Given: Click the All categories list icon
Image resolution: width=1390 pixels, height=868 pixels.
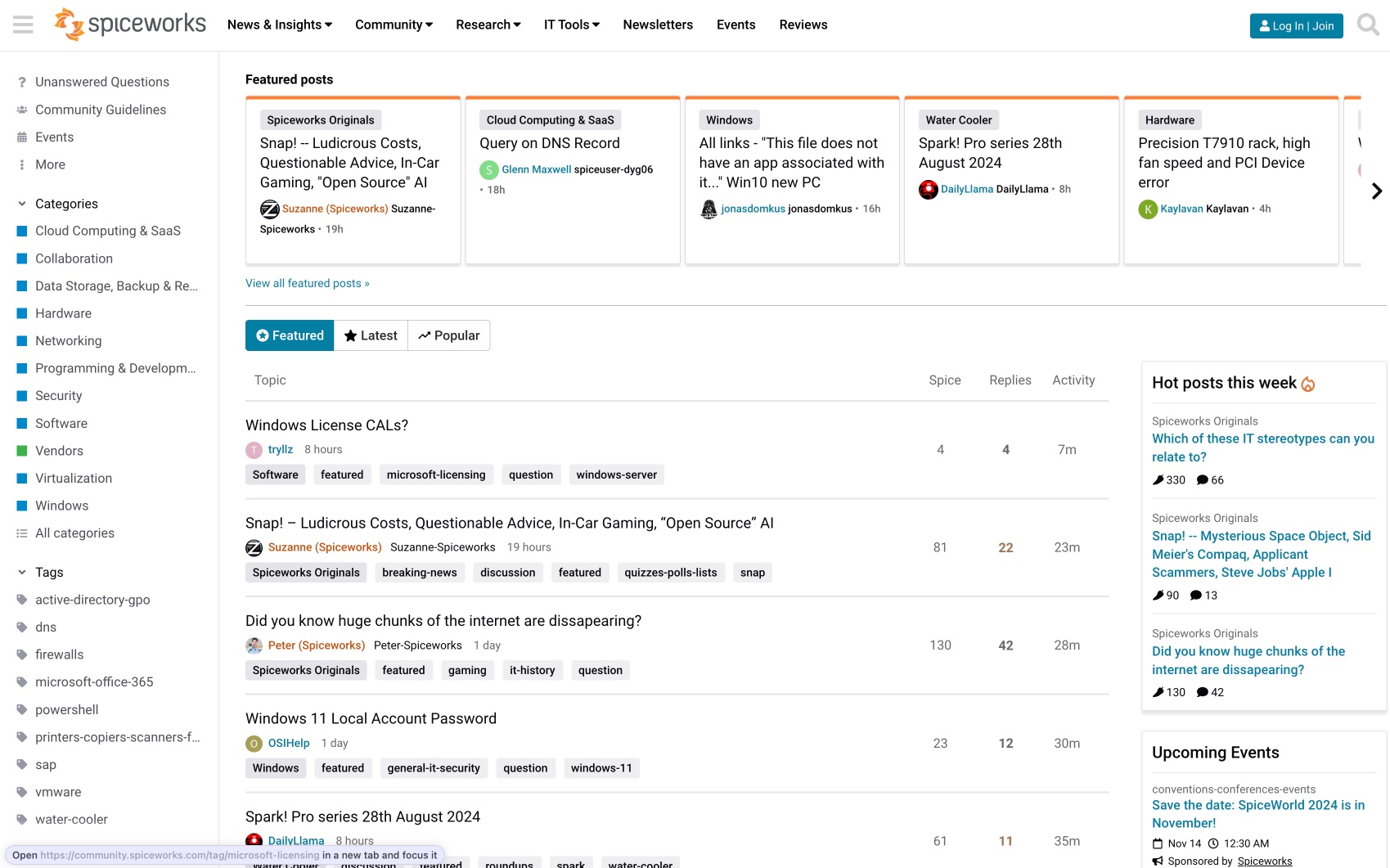Looking at the screenshot, I should 20,533.
